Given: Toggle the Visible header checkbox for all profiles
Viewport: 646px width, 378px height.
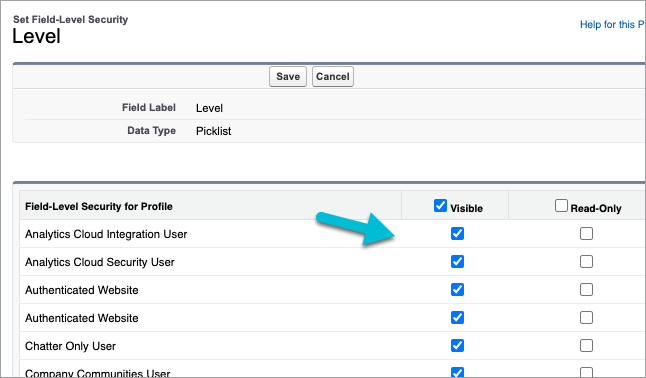Looking at the screenshot, I should pos(440,205).
